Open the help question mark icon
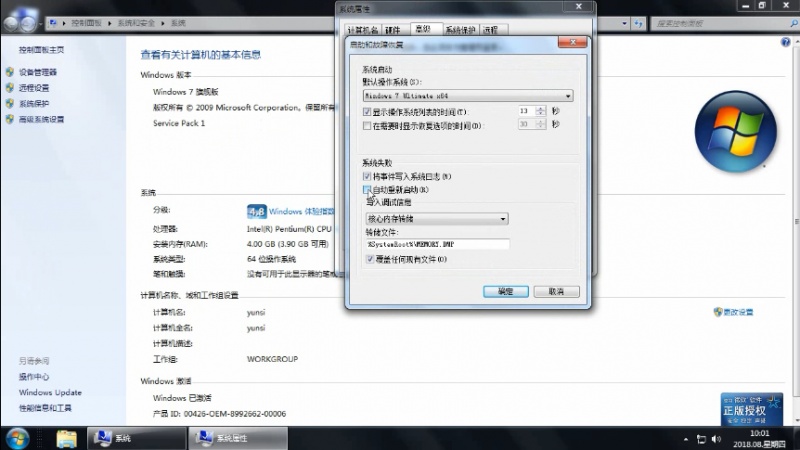This screenshot has height=450, width=800. point(785,42)
